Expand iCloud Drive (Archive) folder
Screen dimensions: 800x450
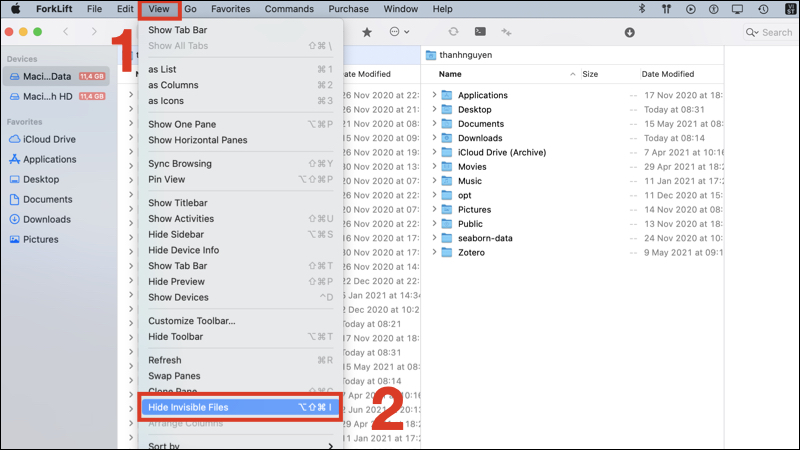click(x=434, y=152)
